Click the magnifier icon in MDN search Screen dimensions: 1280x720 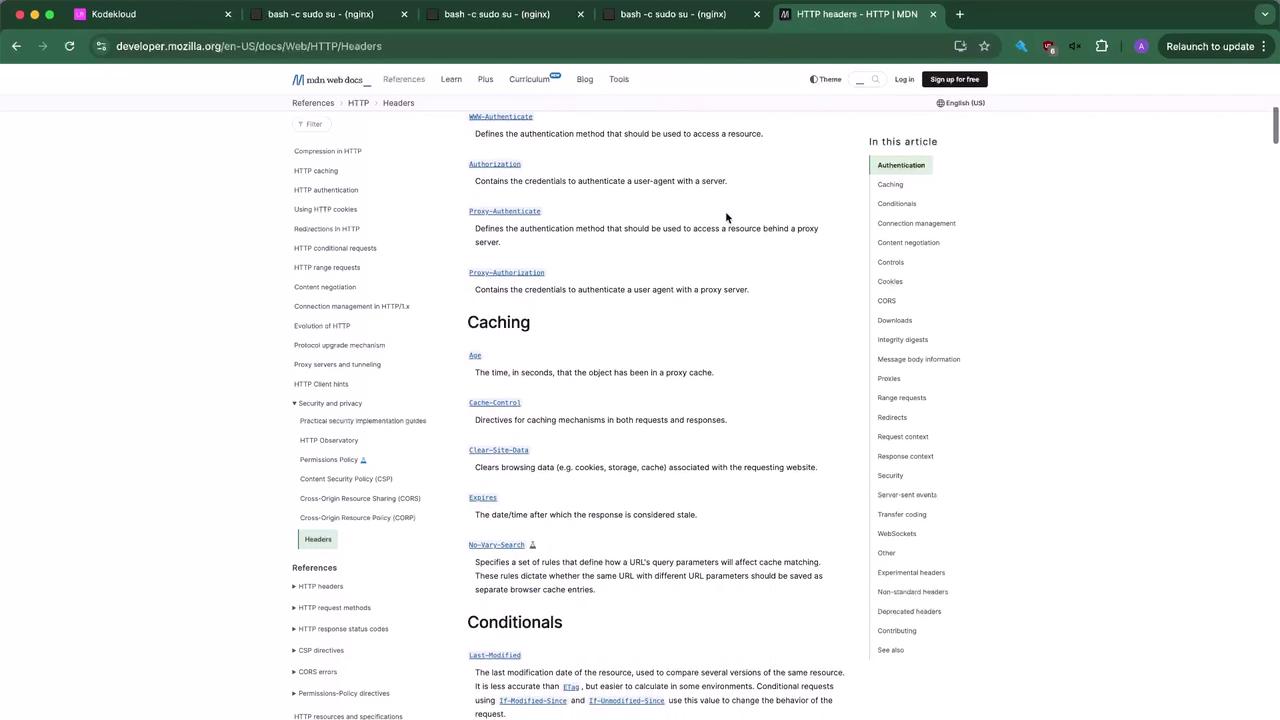pyautogui.click(x=875, y=80)
